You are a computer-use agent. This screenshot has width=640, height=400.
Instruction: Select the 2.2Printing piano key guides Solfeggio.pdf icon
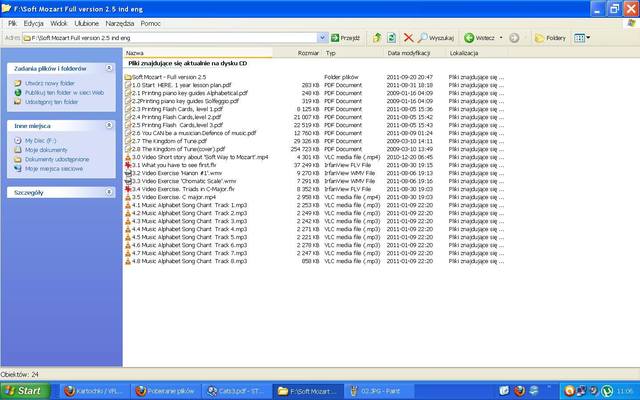(128, 101)
